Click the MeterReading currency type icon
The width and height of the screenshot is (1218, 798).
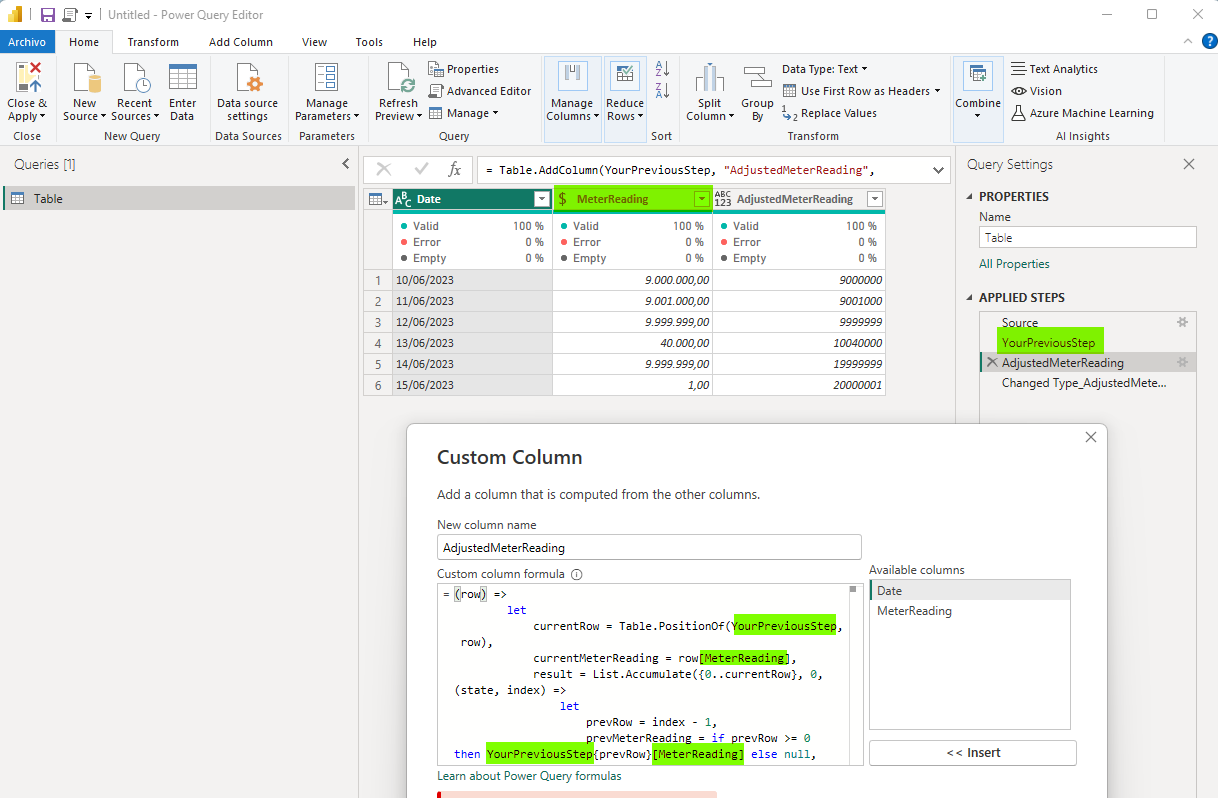(x=563, y=199)
